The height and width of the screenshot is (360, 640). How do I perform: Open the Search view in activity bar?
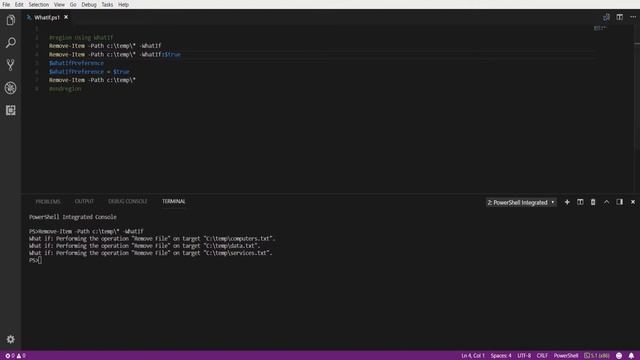[11, 42]
